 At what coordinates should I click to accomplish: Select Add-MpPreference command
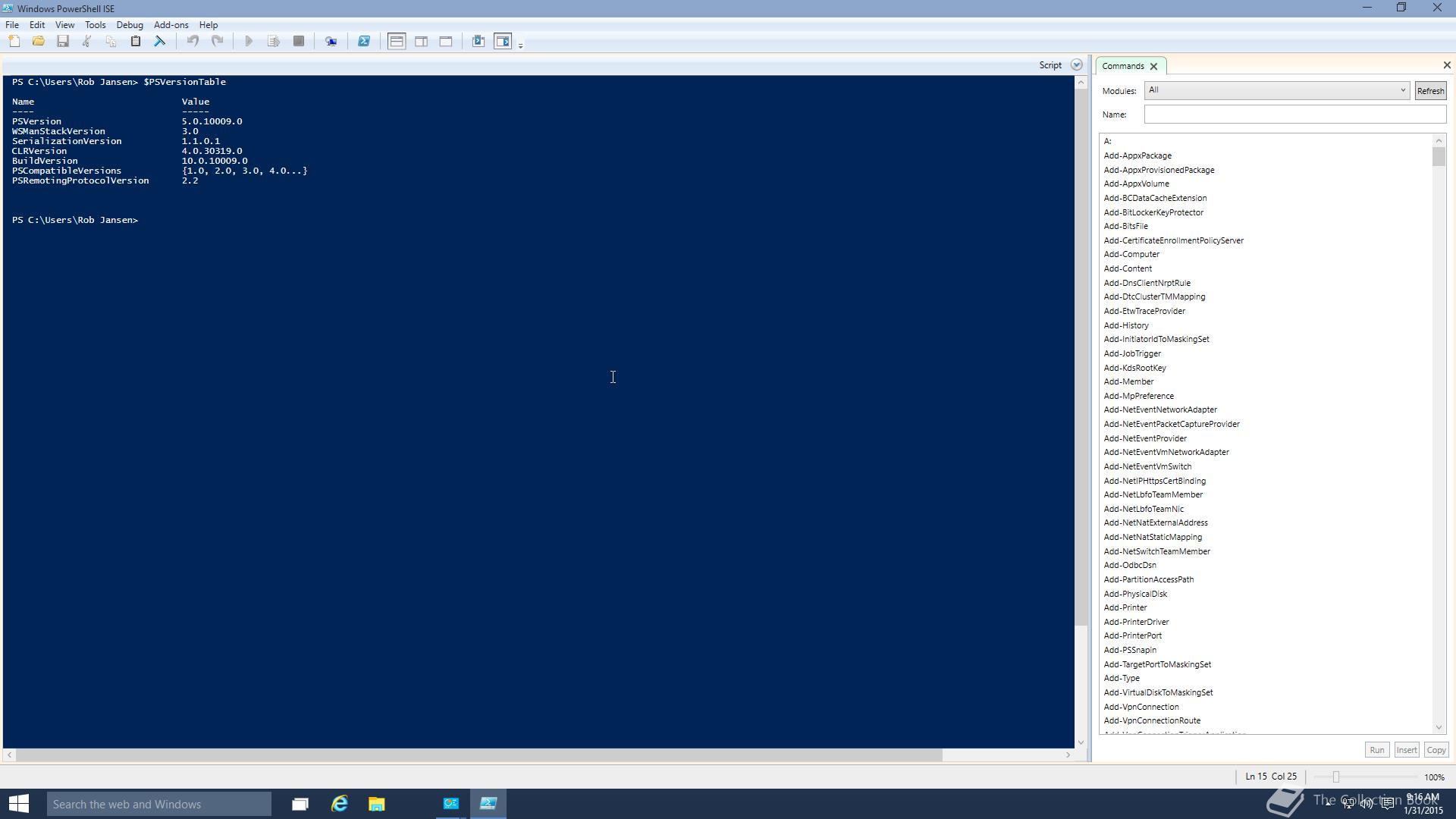[x=1138, y=396]
